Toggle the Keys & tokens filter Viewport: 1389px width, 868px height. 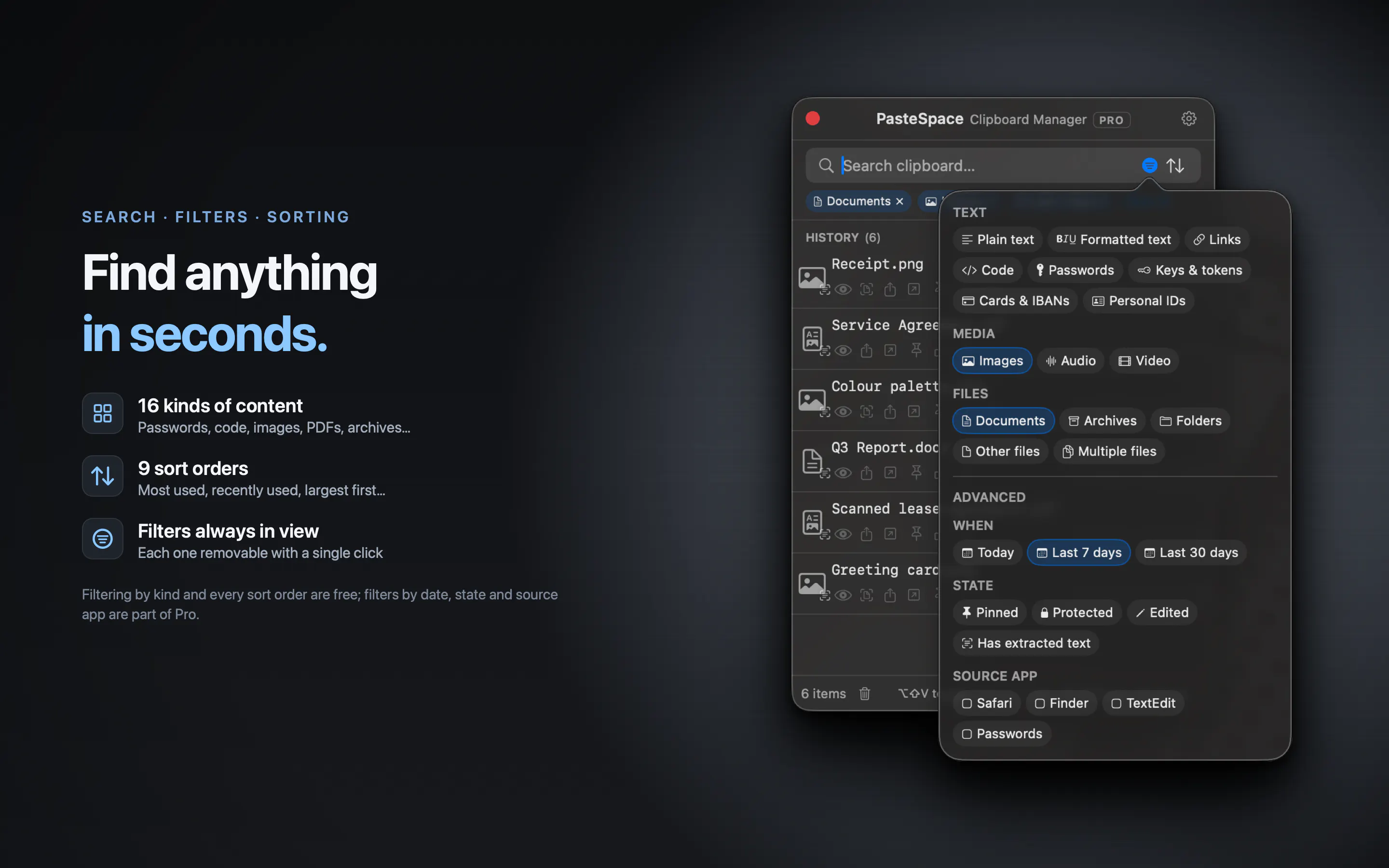[x=1189, y=270]
